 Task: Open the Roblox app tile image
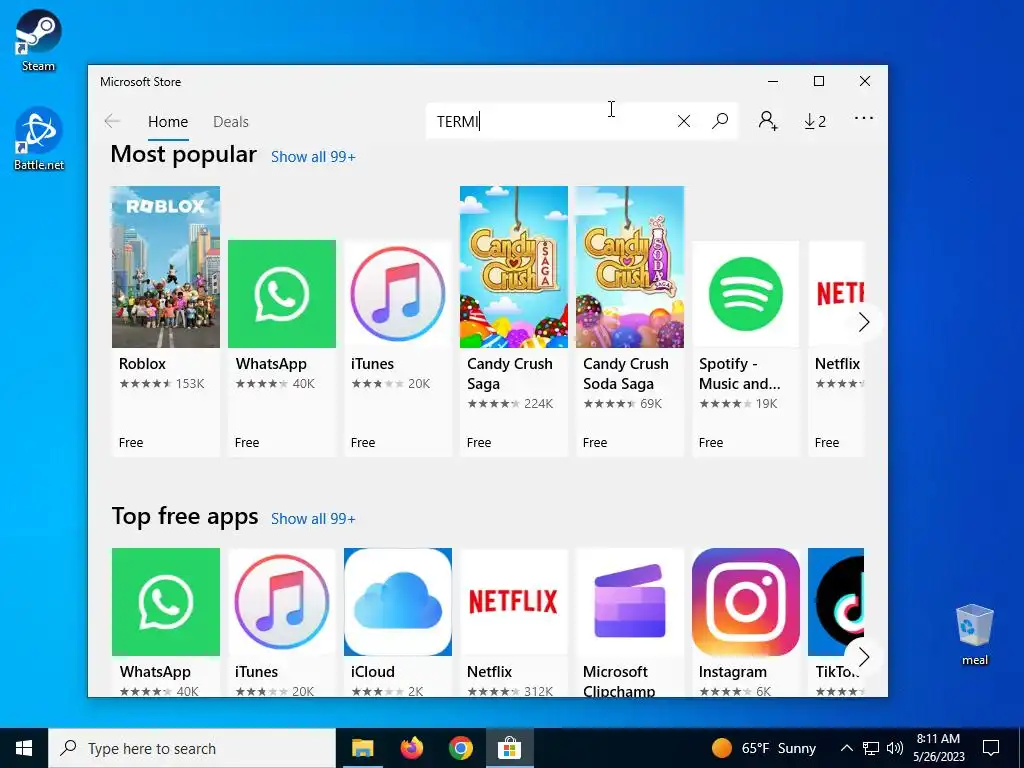(166, 266)
